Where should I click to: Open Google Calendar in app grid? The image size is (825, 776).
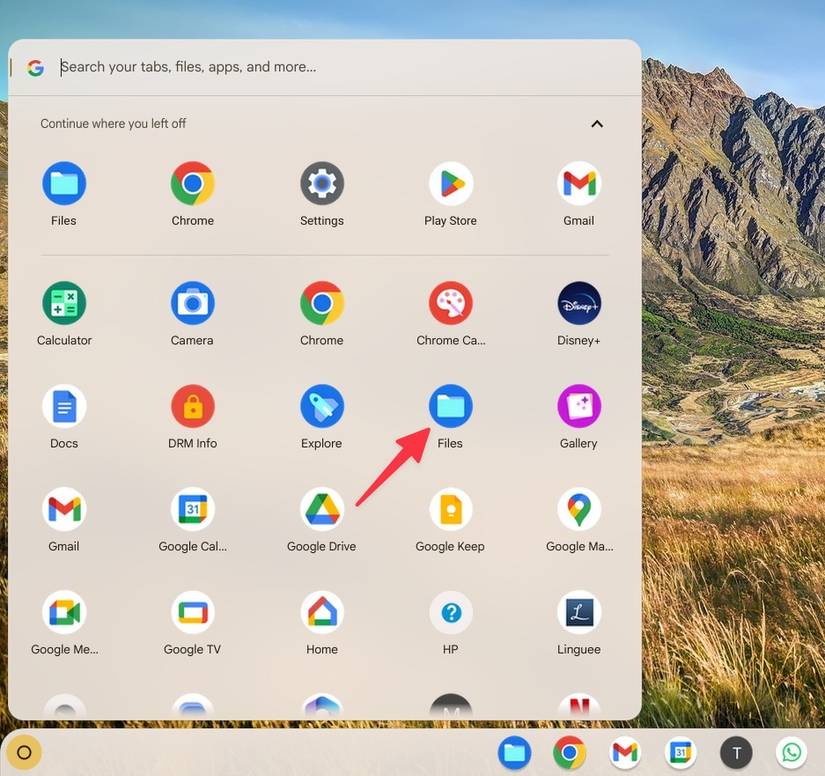[x=192, y=510]
